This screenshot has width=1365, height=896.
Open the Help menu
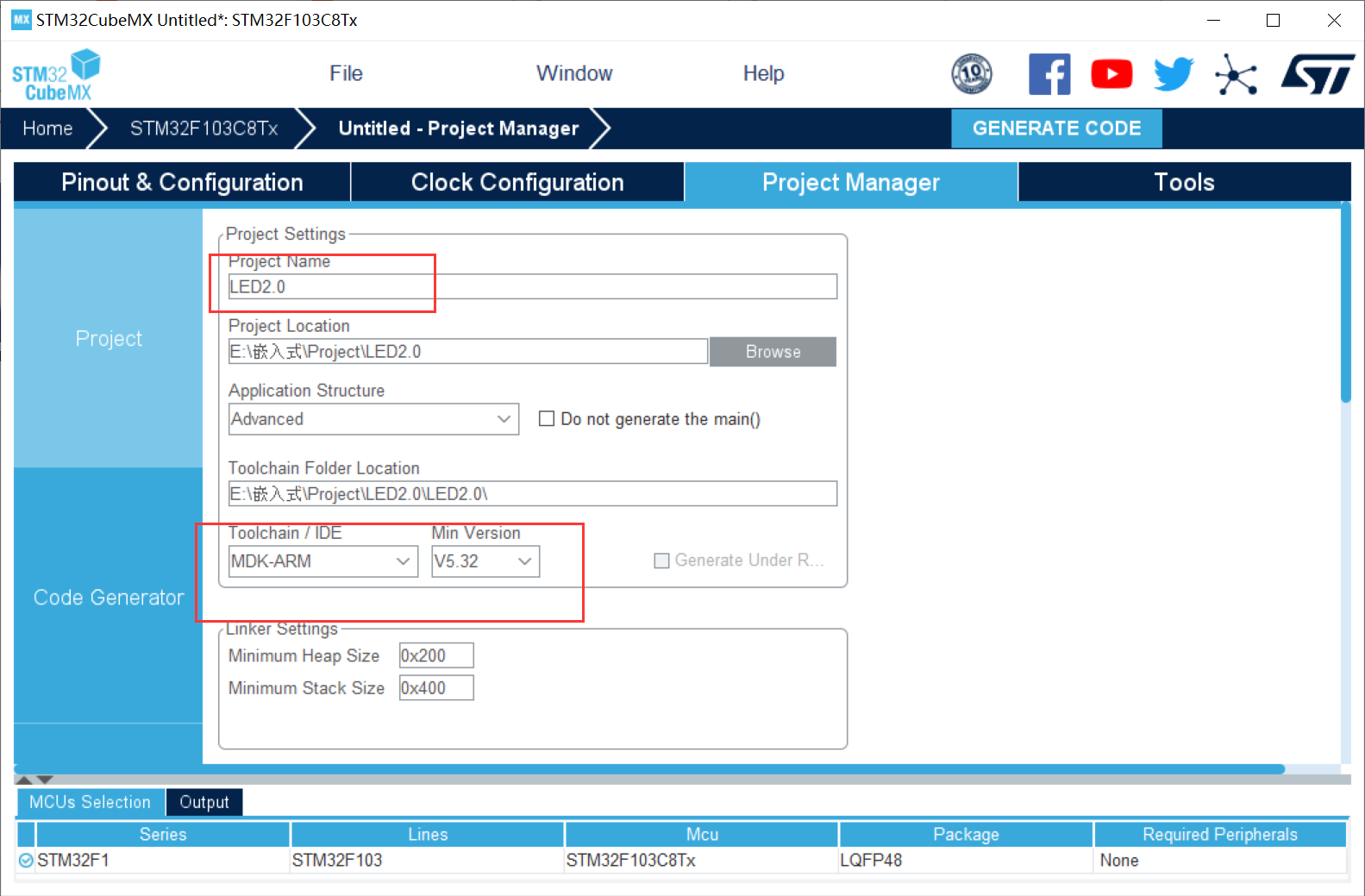pos(763,73)
